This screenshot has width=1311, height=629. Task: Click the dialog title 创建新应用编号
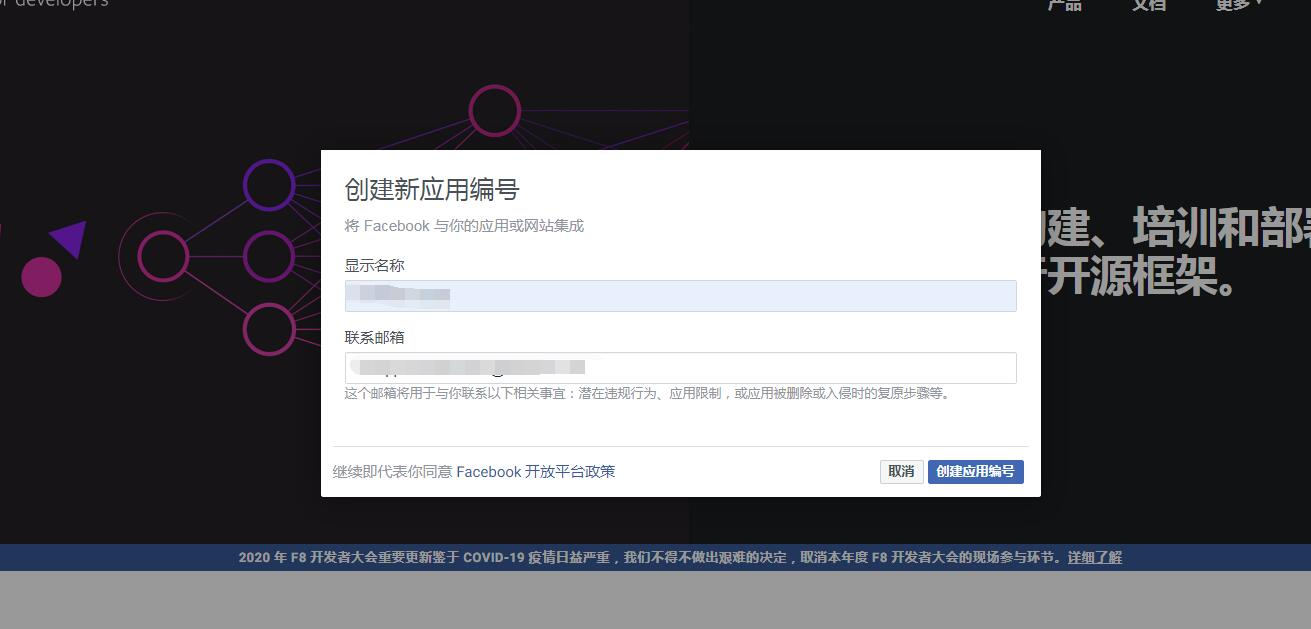(432, 190)
